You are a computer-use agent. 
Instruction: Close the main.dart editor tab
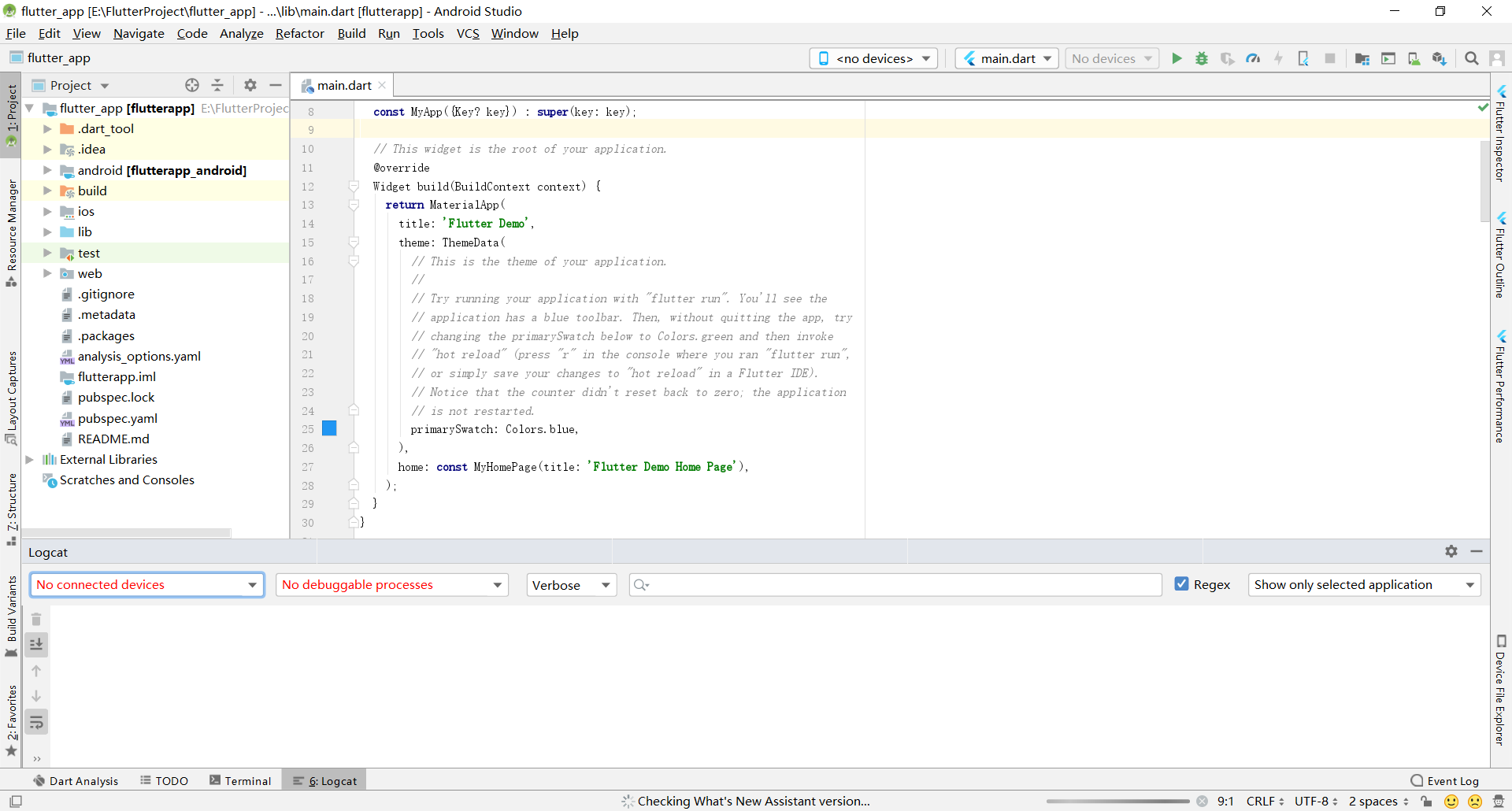(x=382, y=85)
